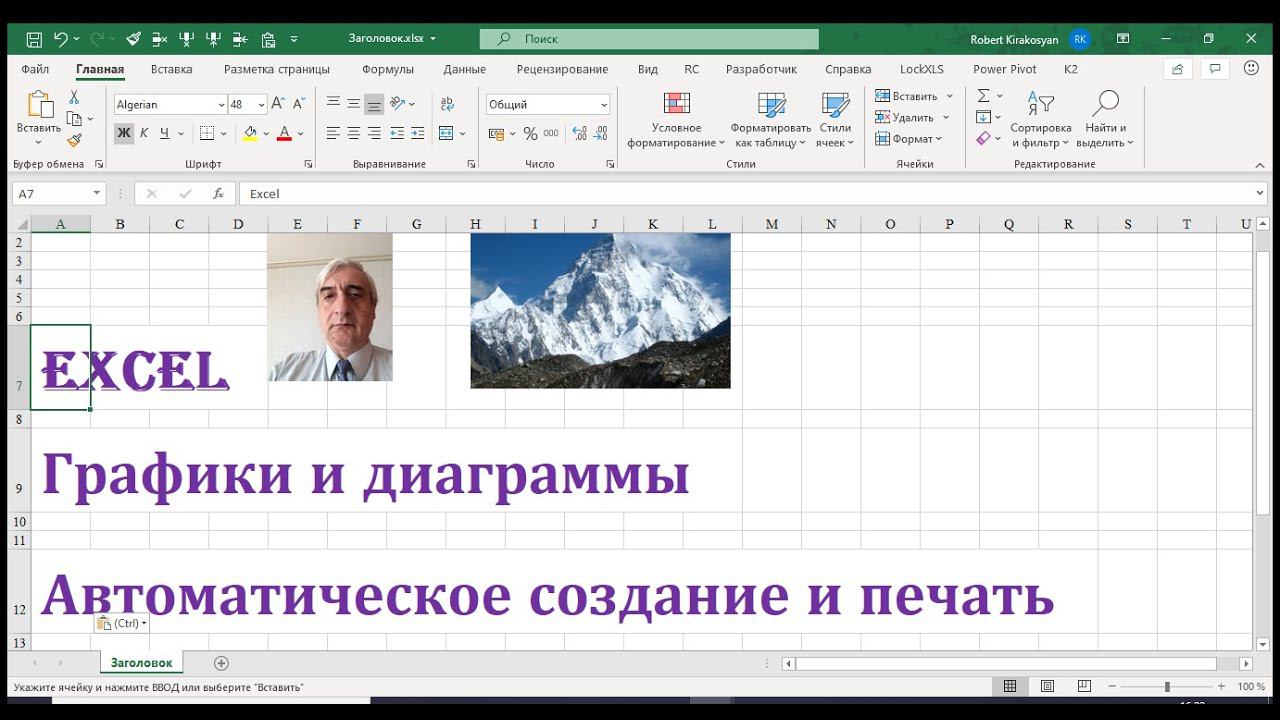This screenshot has height=720, width=1280.
Task: Open the font size dropdown showing 48
Action: (x=261, y=105)
